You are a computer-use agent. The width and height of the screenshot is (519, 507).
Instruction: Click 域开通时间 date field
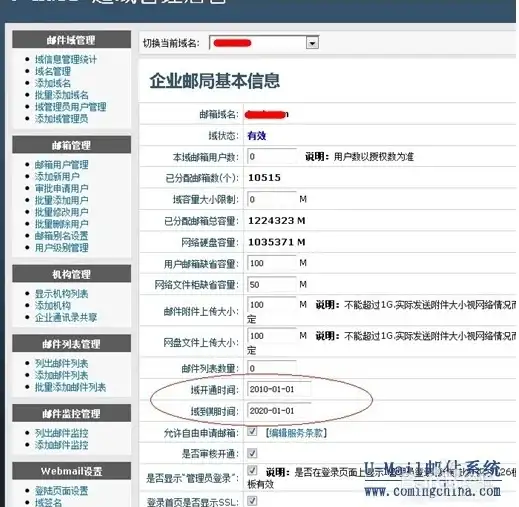[x=279, y=389]
